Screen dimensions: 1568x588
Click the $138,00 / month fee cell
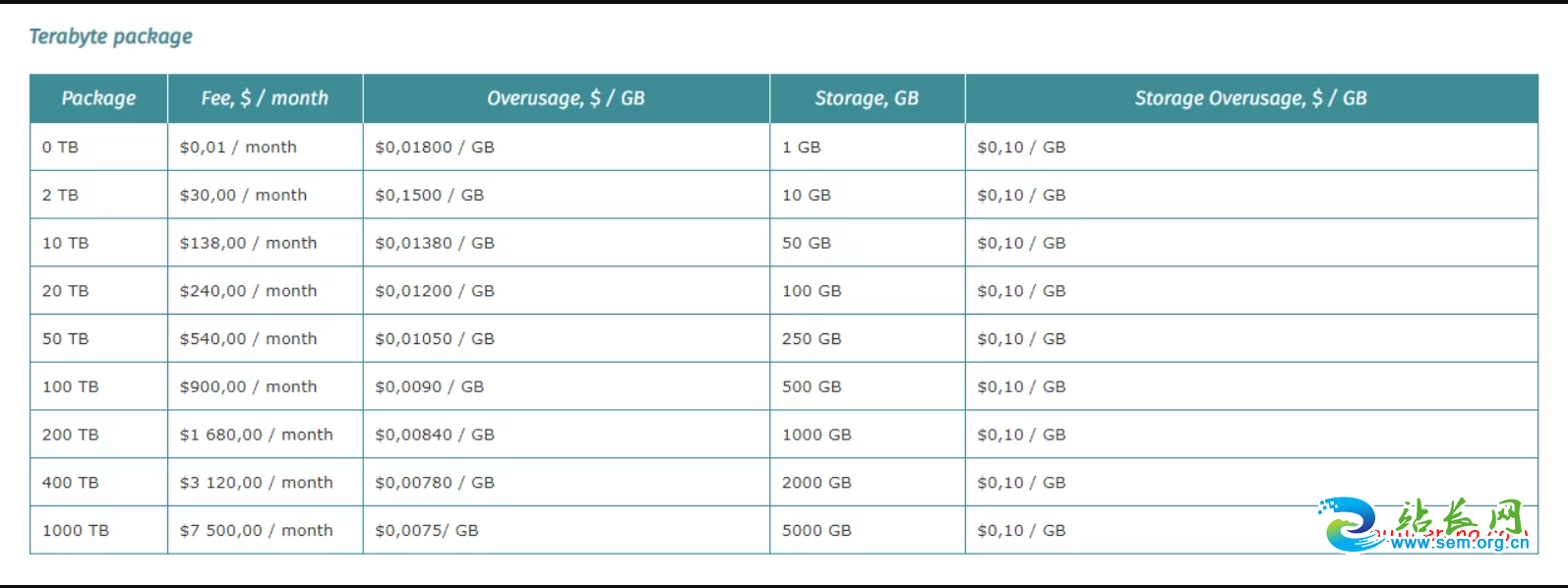tap(265, 243)
